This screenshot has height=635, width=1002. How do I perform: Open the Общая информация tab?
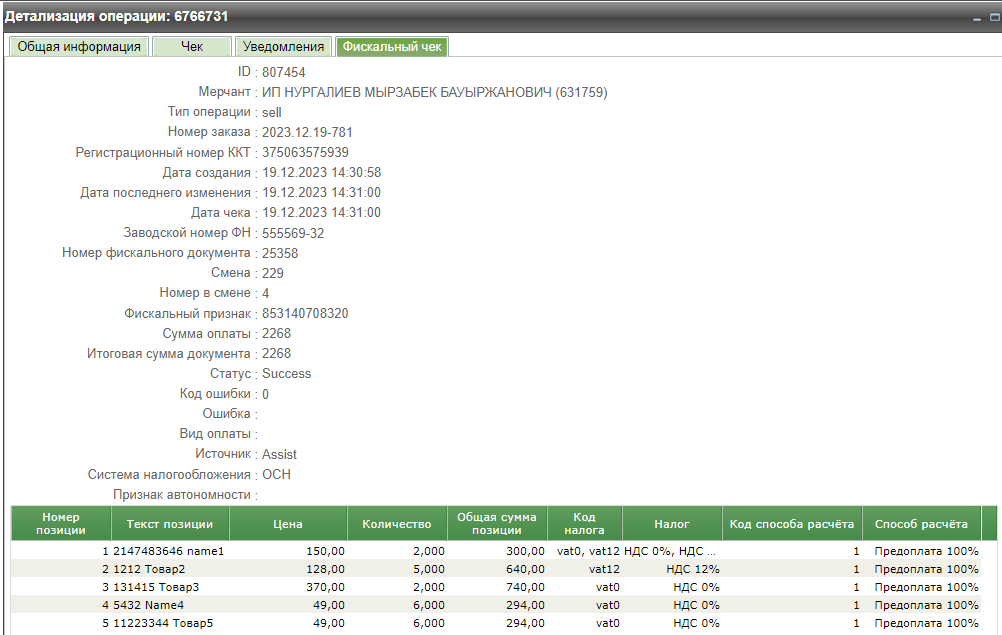point(79,46)
